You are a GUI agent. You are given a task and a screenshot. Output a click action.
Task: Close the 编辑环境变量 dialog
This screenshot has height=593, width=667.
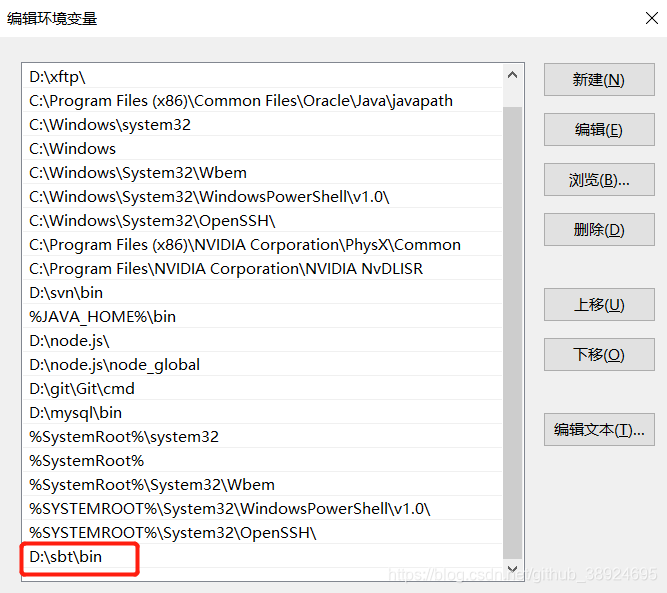coord(652,18)
